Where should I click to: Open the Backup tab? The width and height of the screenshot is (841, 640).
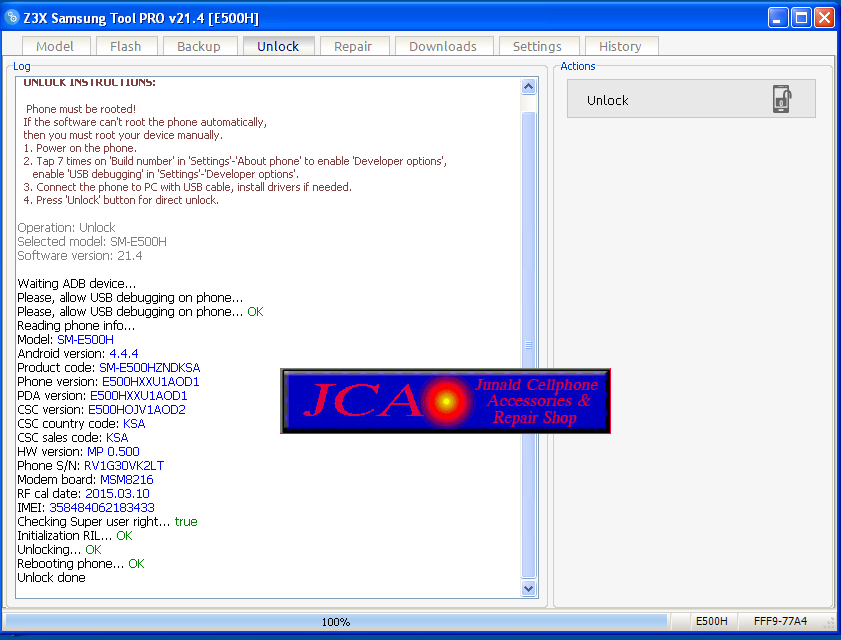(x=199, y=46)
